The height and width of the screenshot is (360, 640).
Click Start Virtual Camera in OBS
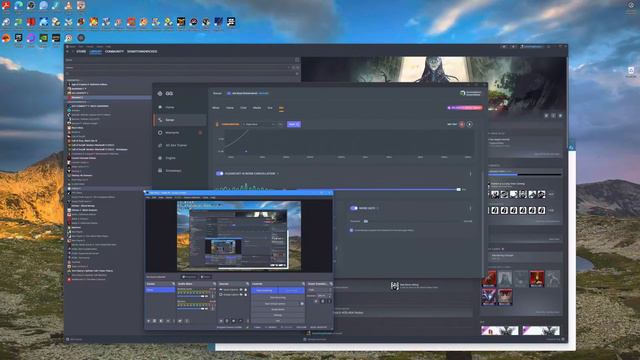(x=275, y=304)
